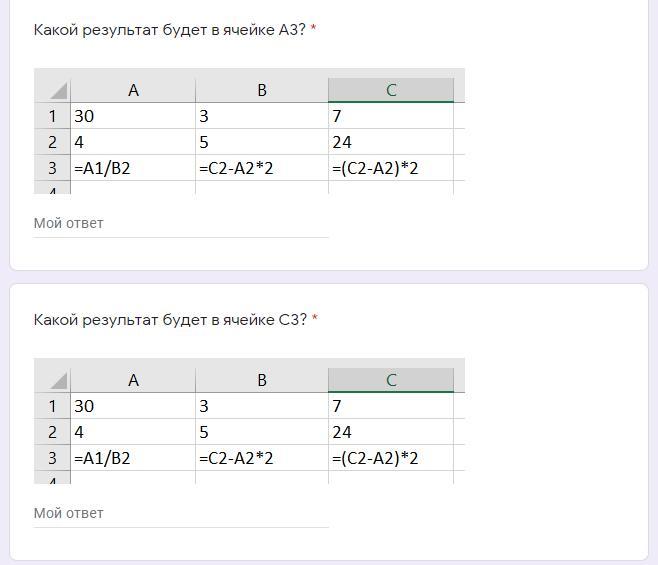Click cell with =(C2-A2)*2 in first table
The height and width of the screenshot is (565, 658).
tap(391, 168)
